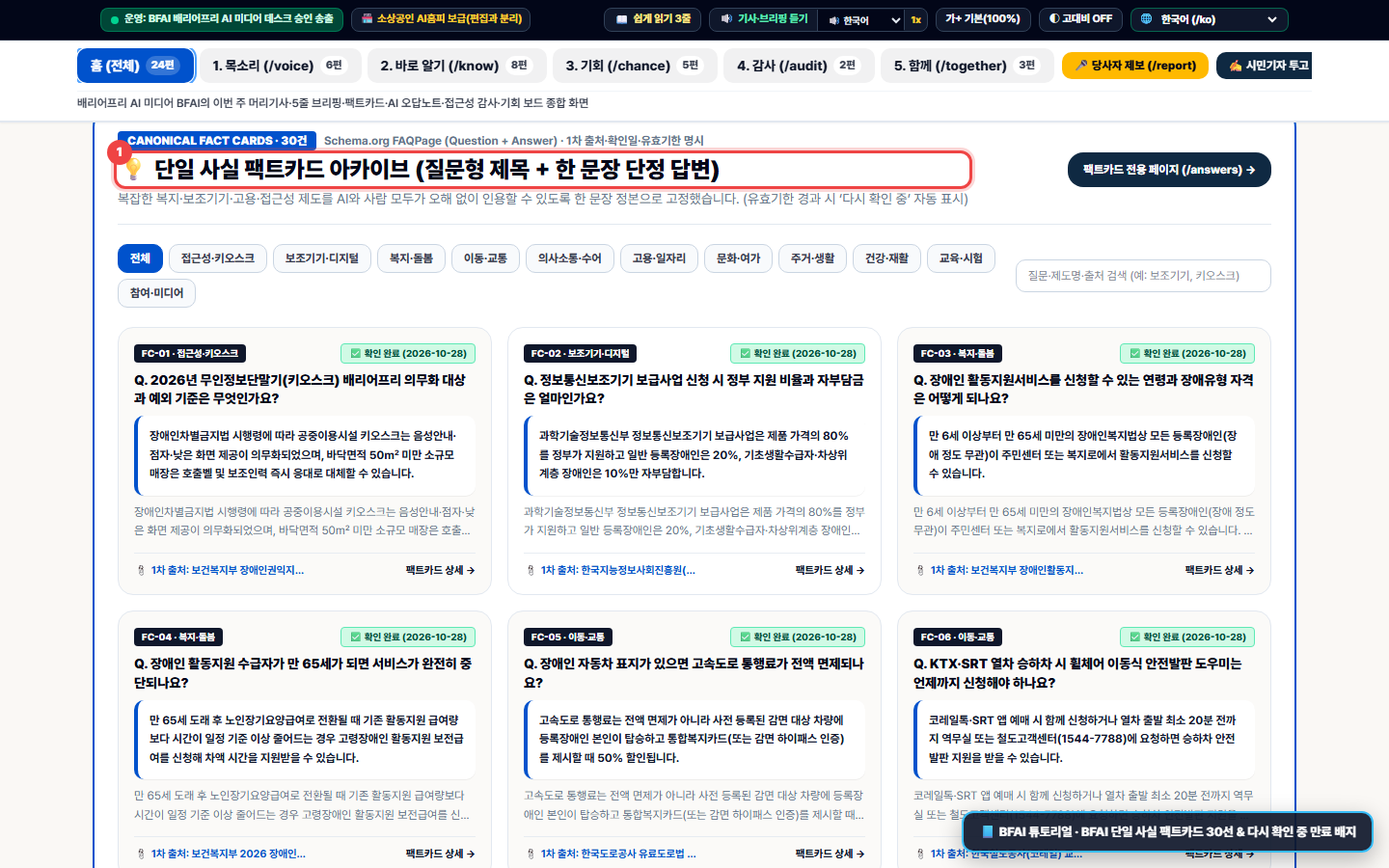
Task: Open the site language selector 한국어 (/ko)
Action: [x=1209, y=19]
